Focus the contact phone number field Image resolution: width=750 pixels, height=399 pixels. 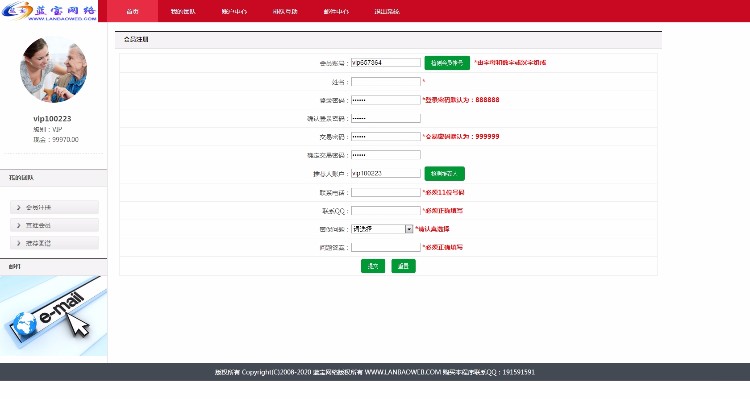click(x=386, y=192)
